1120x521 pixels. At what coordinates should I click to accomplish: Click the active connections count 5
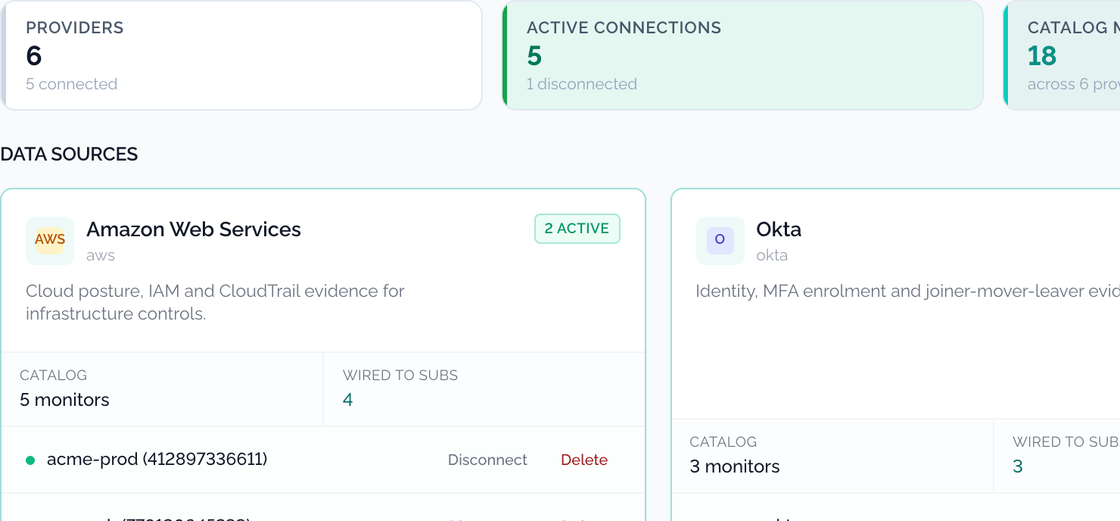(x=534, y=56)
